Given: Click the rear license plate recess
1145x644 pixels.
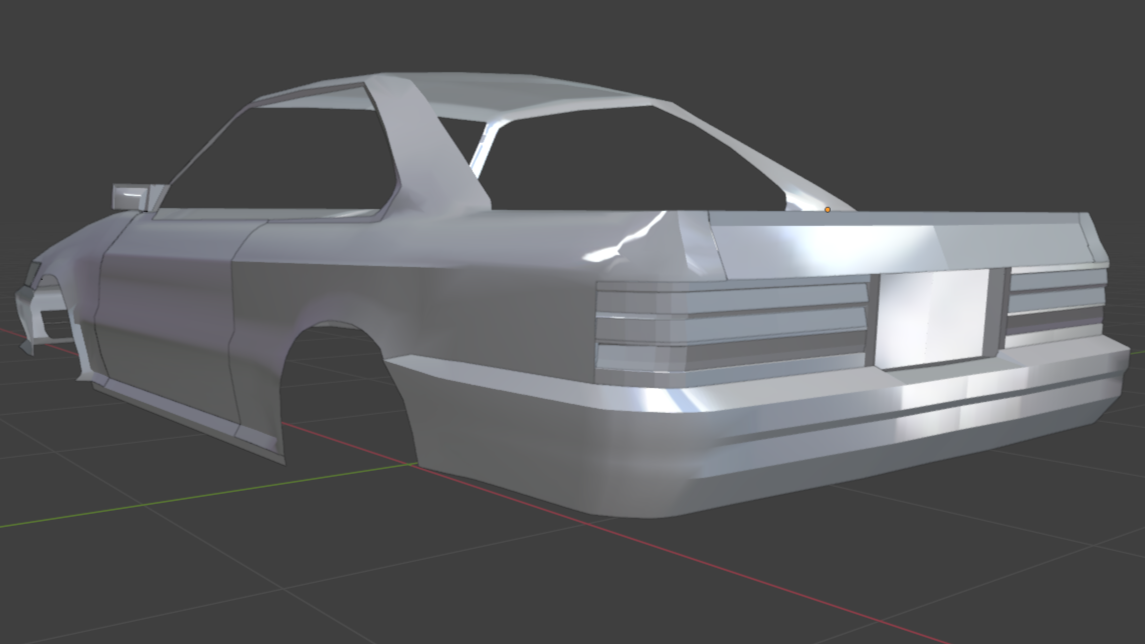Looking at the screenshot, I should [x=934, y=318].
